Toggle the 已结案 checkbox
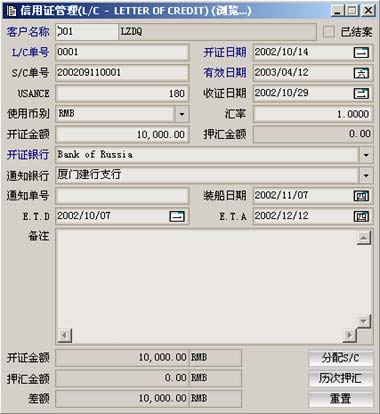 click(x=329, y=32)
